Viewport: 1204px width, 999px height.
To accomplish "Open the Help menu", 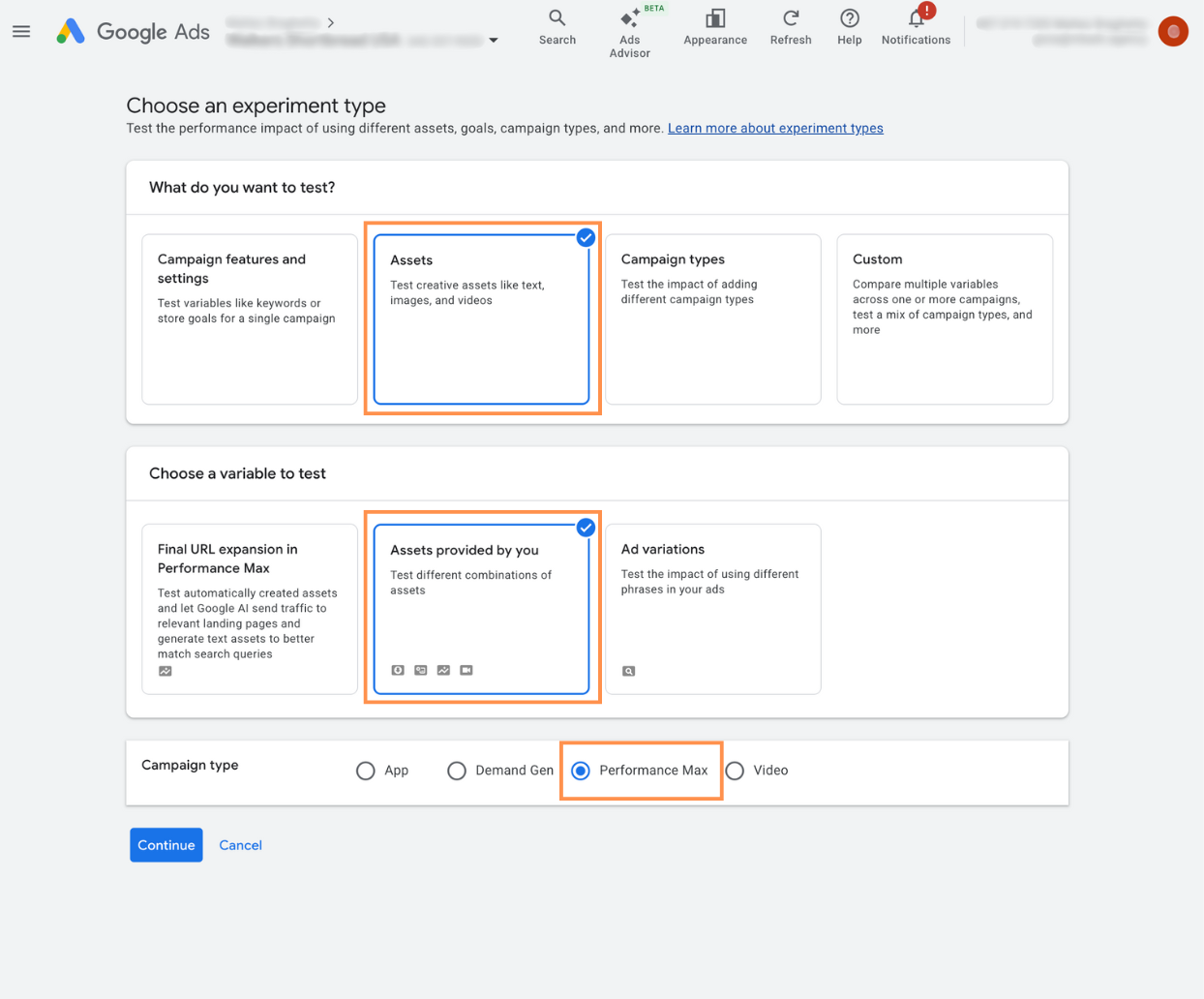I will tap(850, 27).
